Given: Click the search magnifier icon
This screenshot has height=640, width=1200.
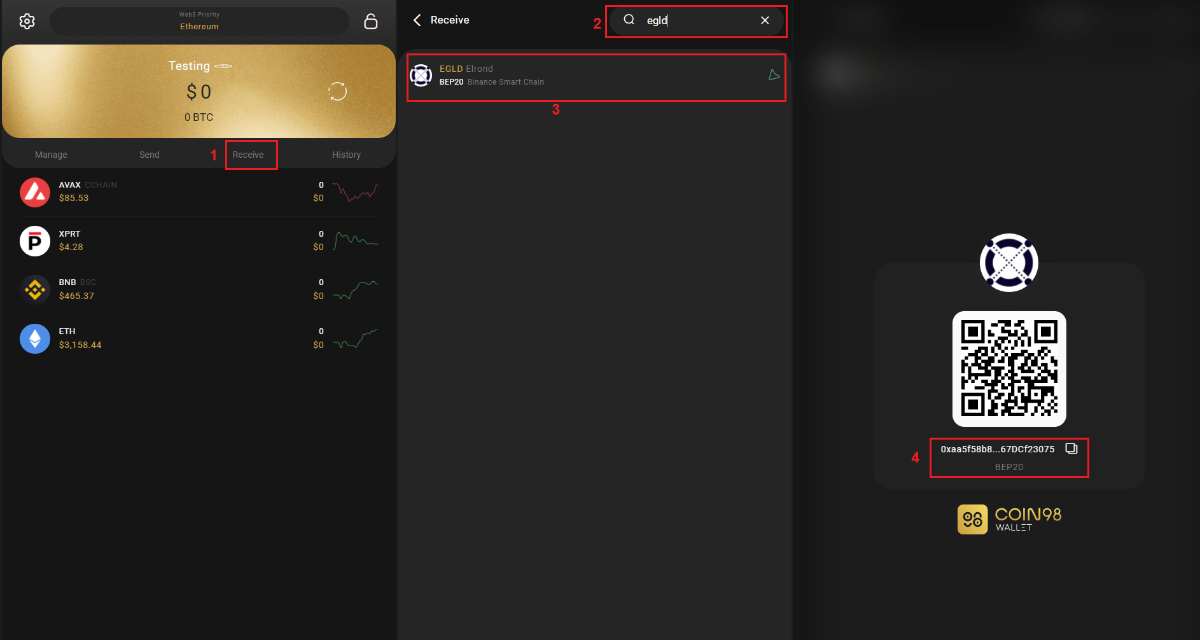Looking at the screenshot, I should coord(629,20).
